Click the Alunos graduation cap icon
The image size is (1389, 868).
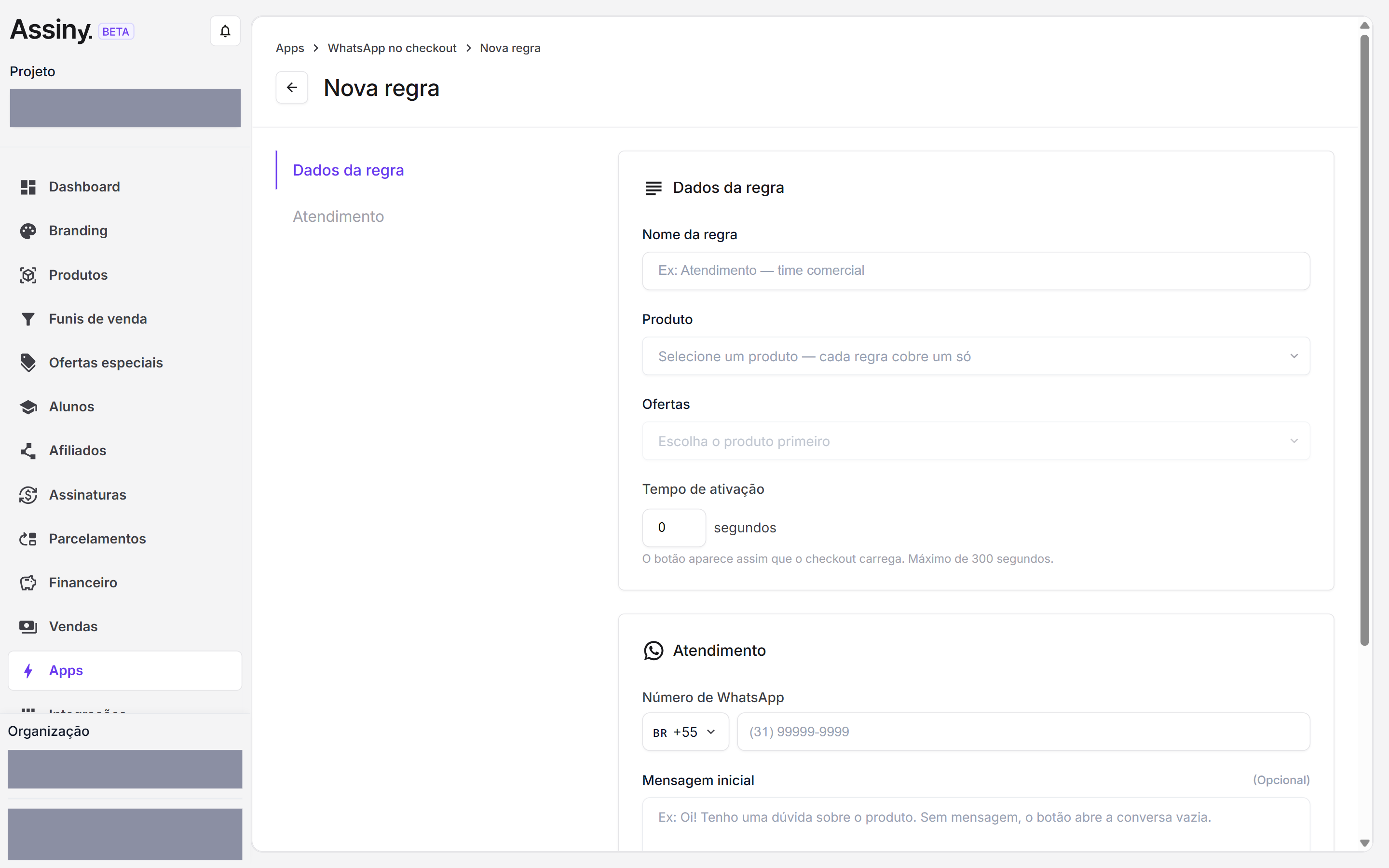point(28,407)
